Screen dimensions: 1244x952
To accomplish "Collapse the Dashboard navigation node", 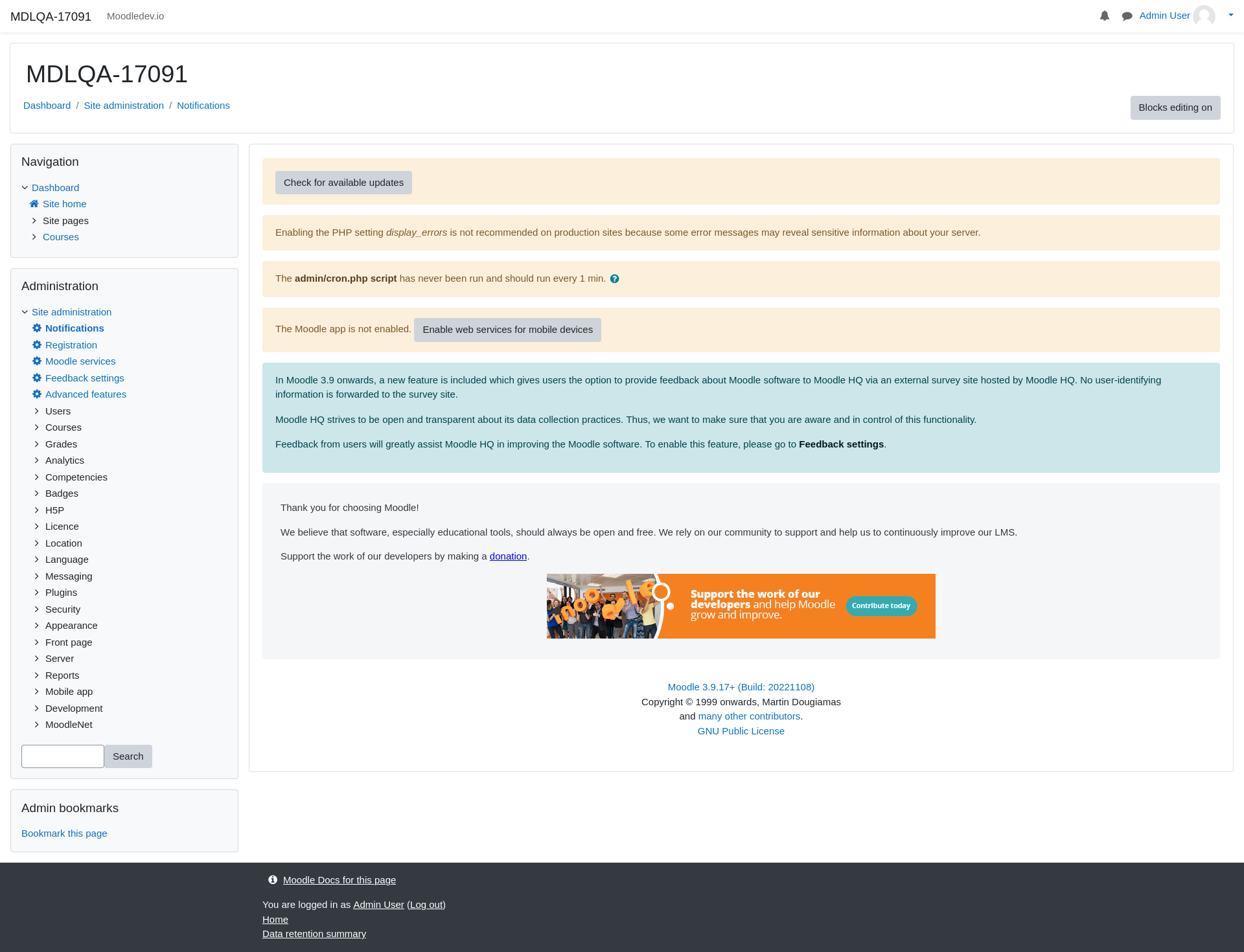I will tap(25, 188).
